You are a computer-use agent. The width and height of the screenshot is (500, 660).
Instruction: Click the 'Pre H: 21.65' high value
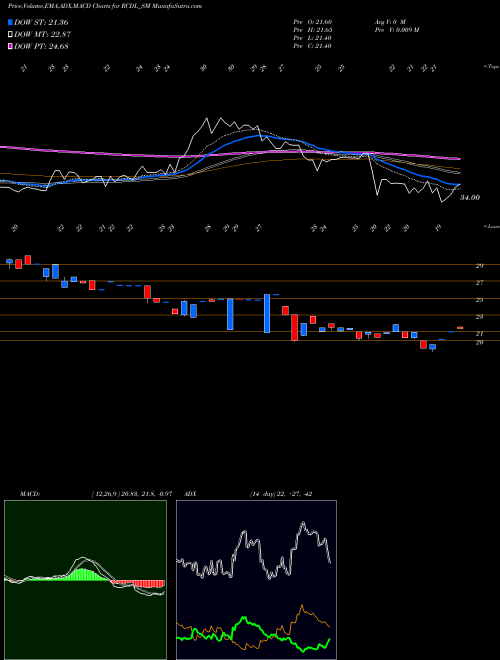[x=313, y=30]
